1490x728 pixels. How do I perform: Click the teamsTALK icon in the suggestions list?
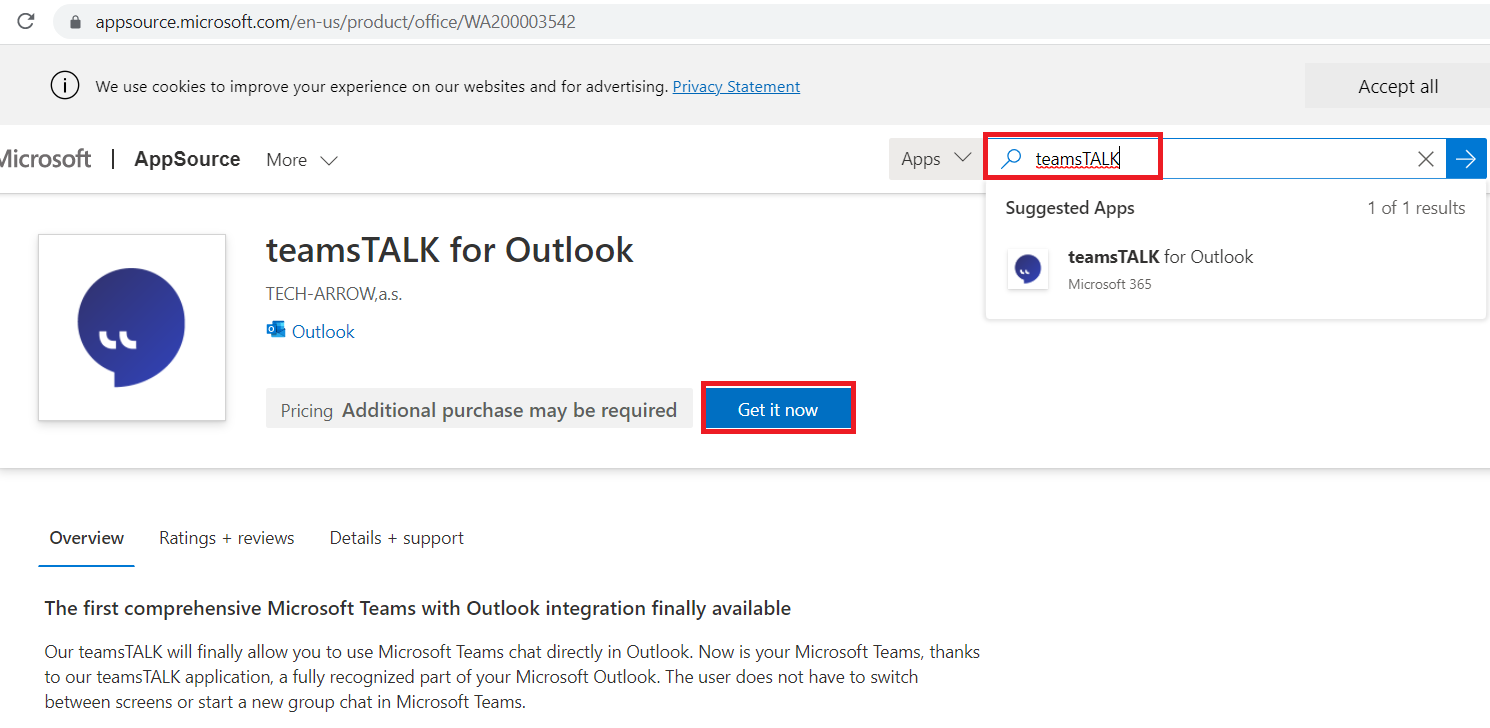point(1027,268)
